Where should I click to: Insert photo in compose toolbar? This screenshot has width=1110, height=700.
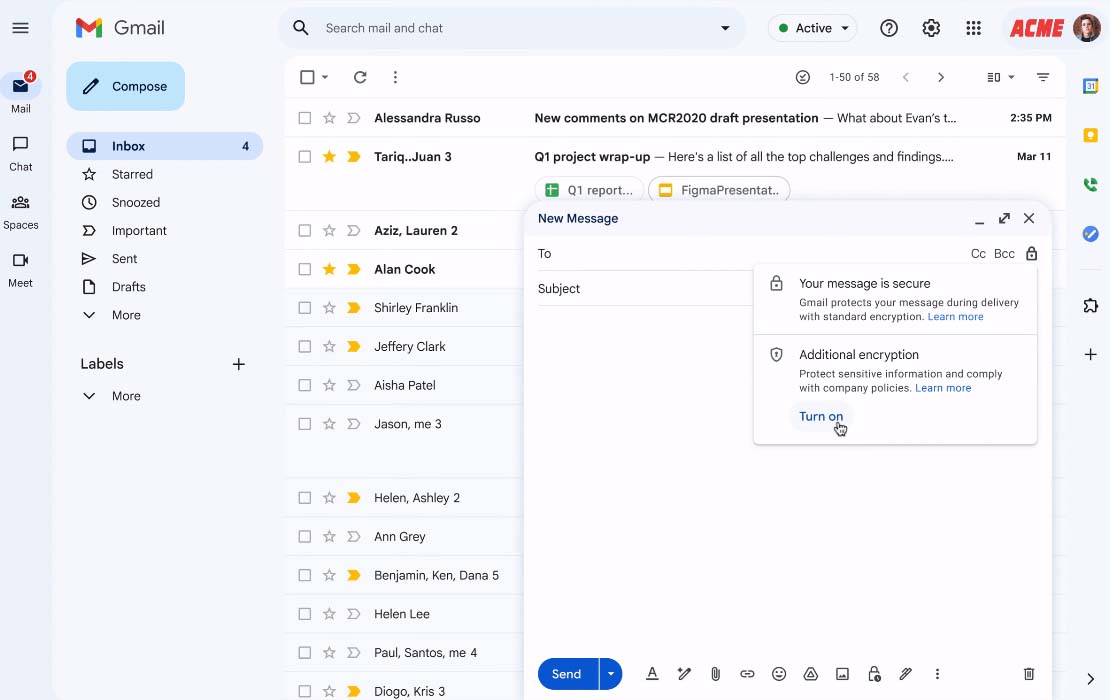tap(842, 674)
